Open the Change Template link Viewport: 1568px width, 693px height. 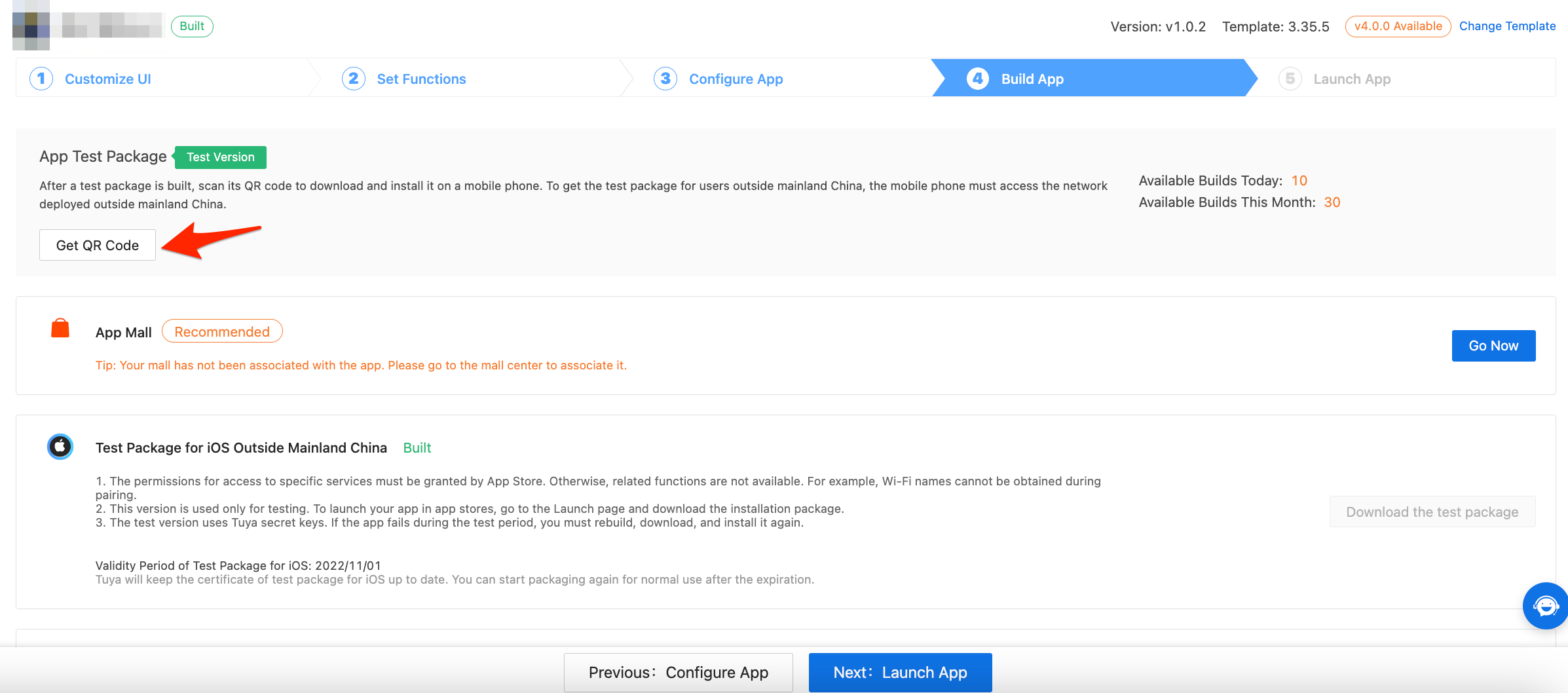click(x=1507, y=26)
